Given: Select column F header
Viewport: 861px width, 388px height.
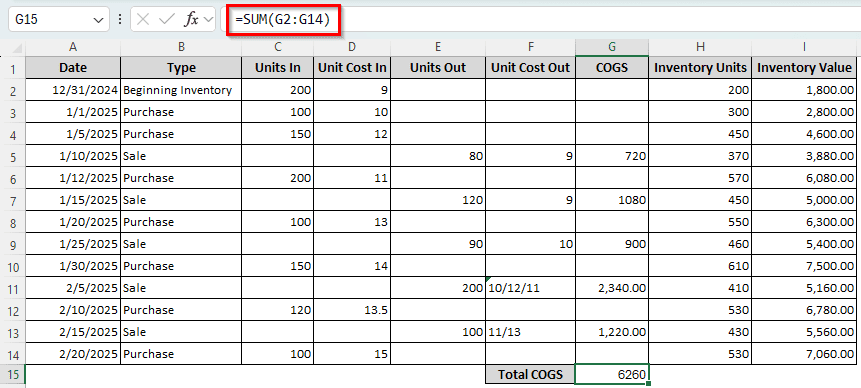Looking at the screenshot, I should pos(531,48).
